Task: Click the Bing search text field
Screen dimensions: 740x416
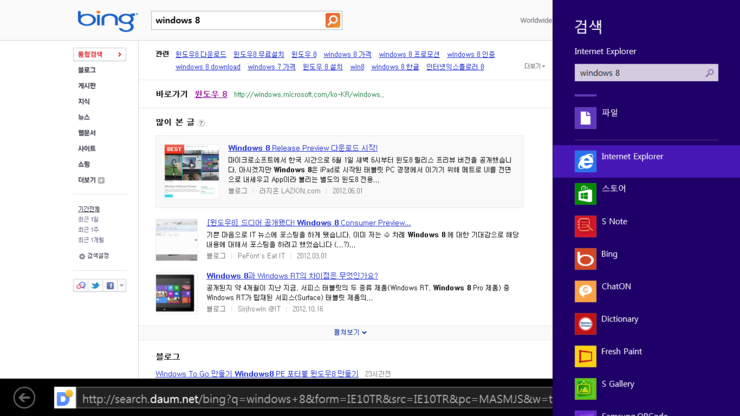Action: point(237,20)
